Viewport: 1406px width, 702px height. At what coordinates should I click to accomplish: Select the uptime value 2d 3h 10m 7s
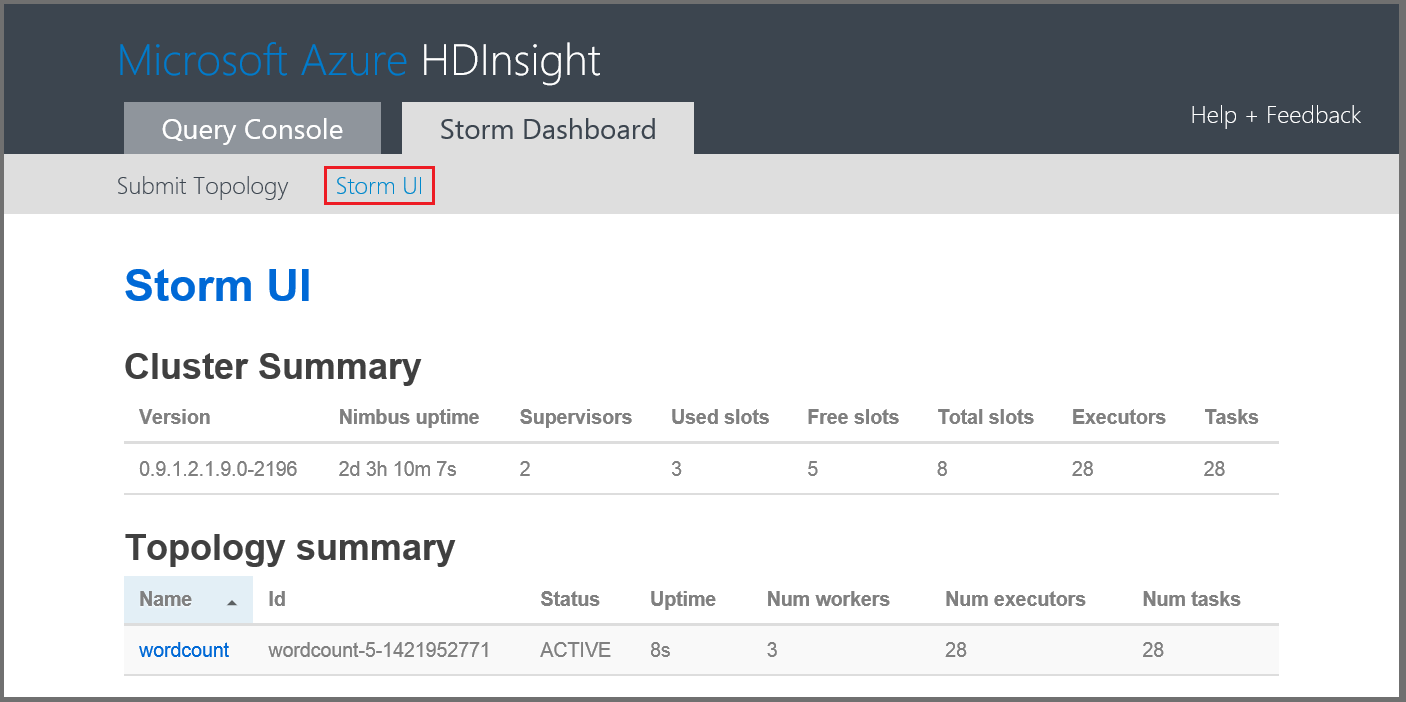(x=398, y=468)
